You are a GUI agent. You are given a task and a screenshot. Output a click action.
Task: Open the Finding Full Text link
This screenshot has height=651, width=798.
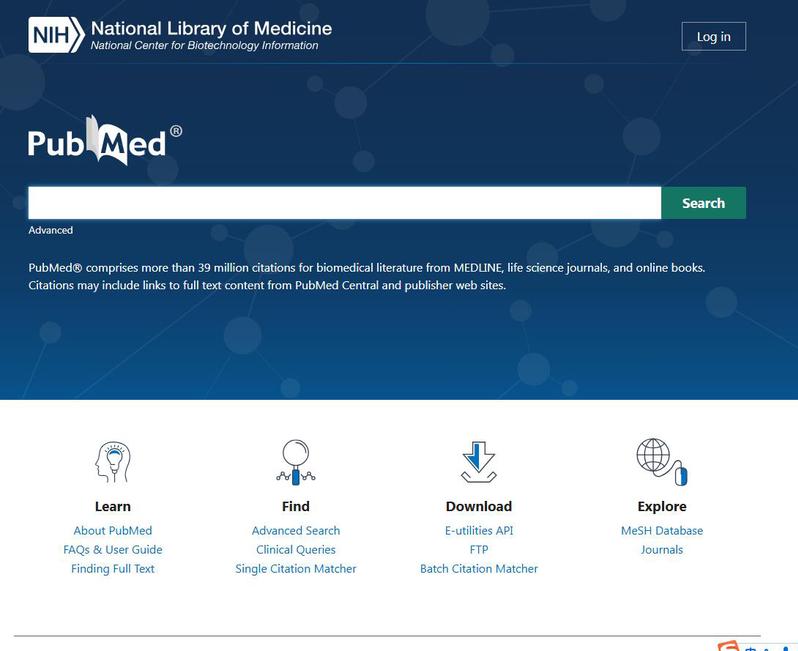coord(113,569)
